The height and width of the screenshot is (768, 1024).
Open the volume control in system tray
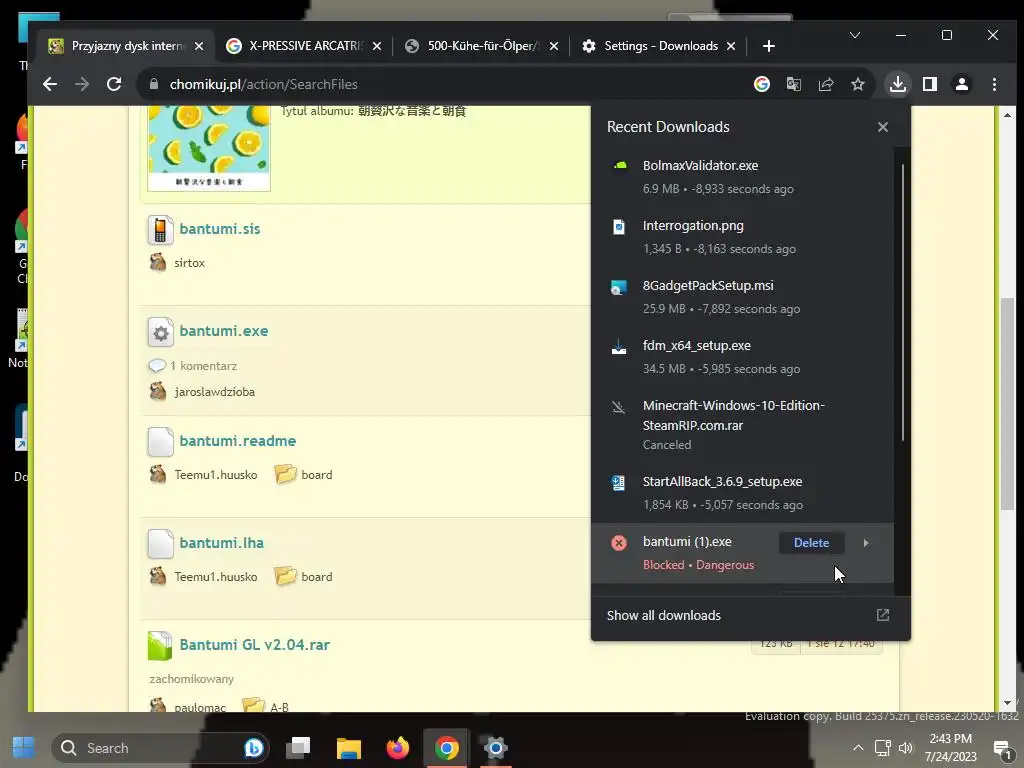(906, 748)
